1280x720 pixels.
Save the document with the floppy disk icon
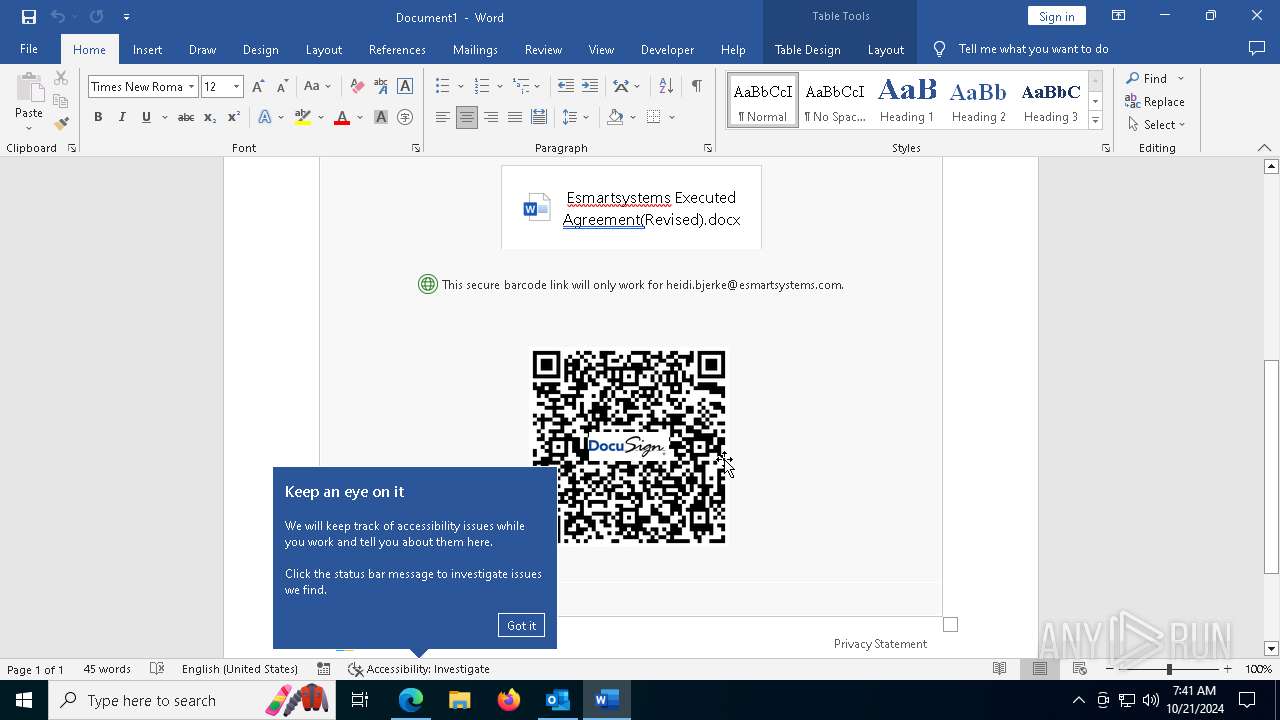(x=28, y=17)
